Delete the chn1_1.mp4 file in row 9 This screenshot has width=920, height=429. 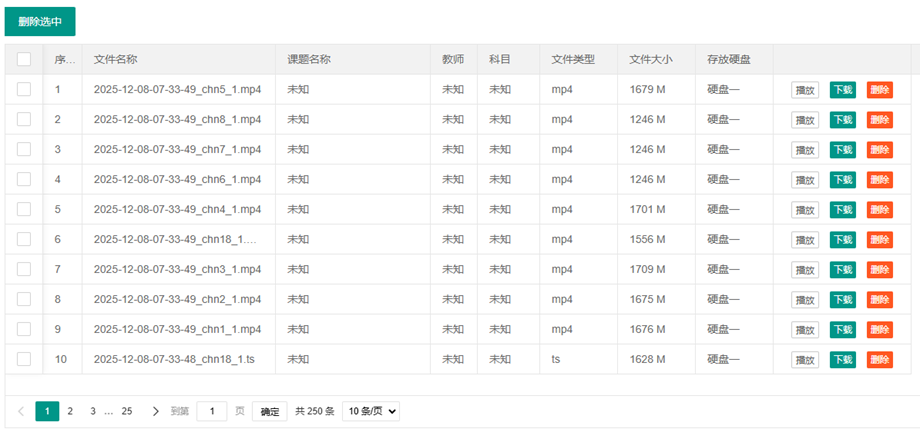[x=879, y=330]
